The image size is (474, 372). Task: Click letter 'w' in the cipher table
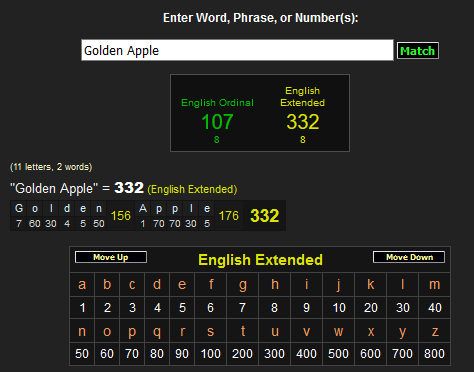(338, 331)
